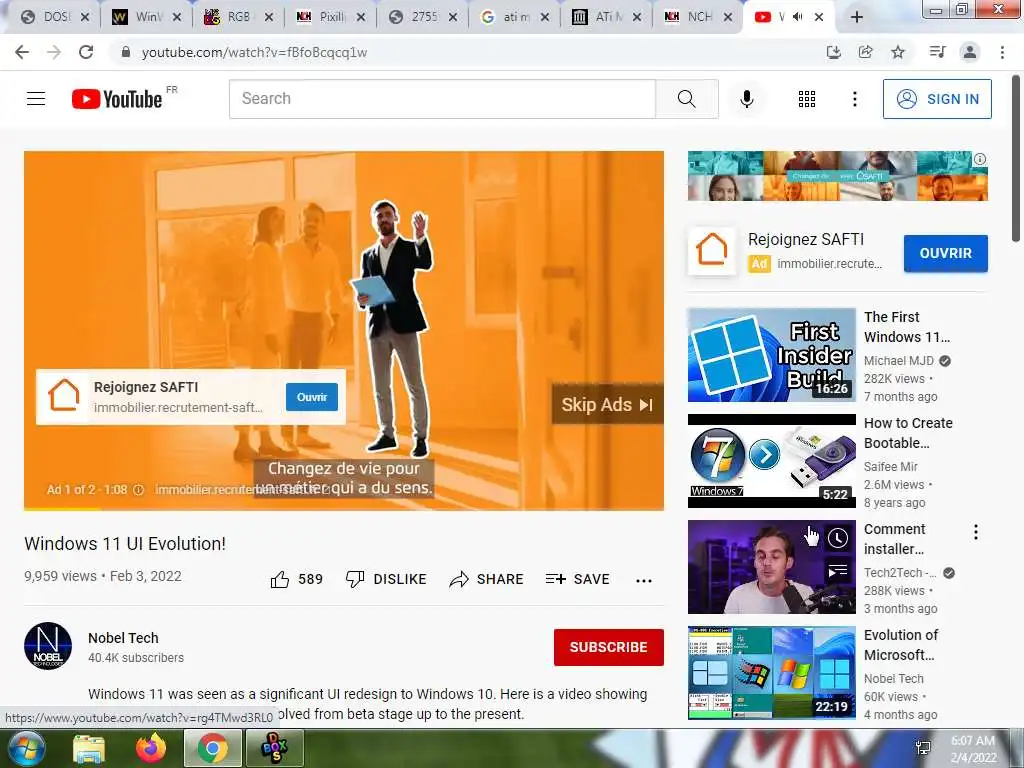Click the SAFTI banner ad info icon

pos(980,159)
